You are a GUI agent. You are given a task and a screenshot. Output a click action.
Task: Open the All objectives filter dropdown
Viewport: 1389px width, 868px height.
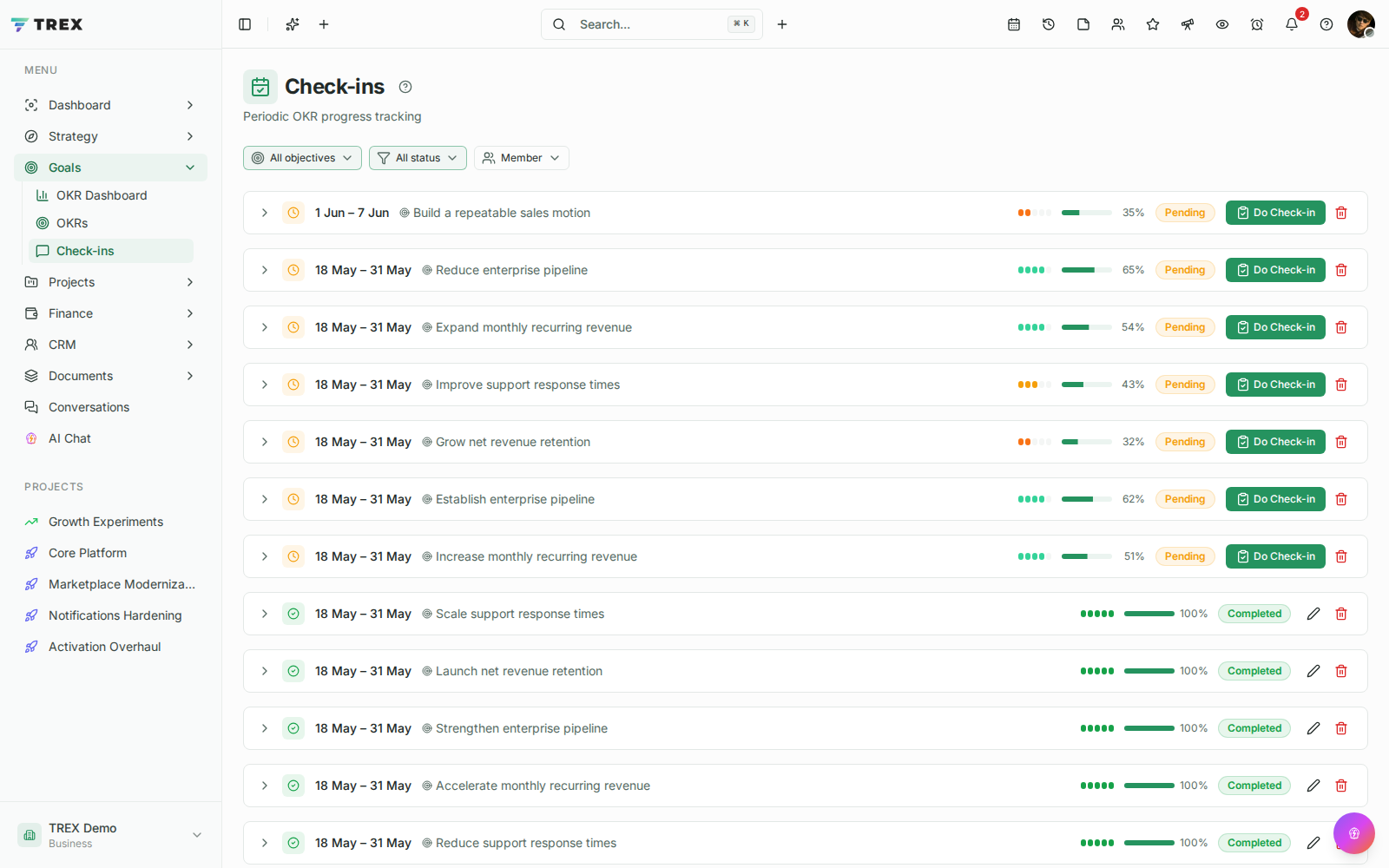coord(303,158)
